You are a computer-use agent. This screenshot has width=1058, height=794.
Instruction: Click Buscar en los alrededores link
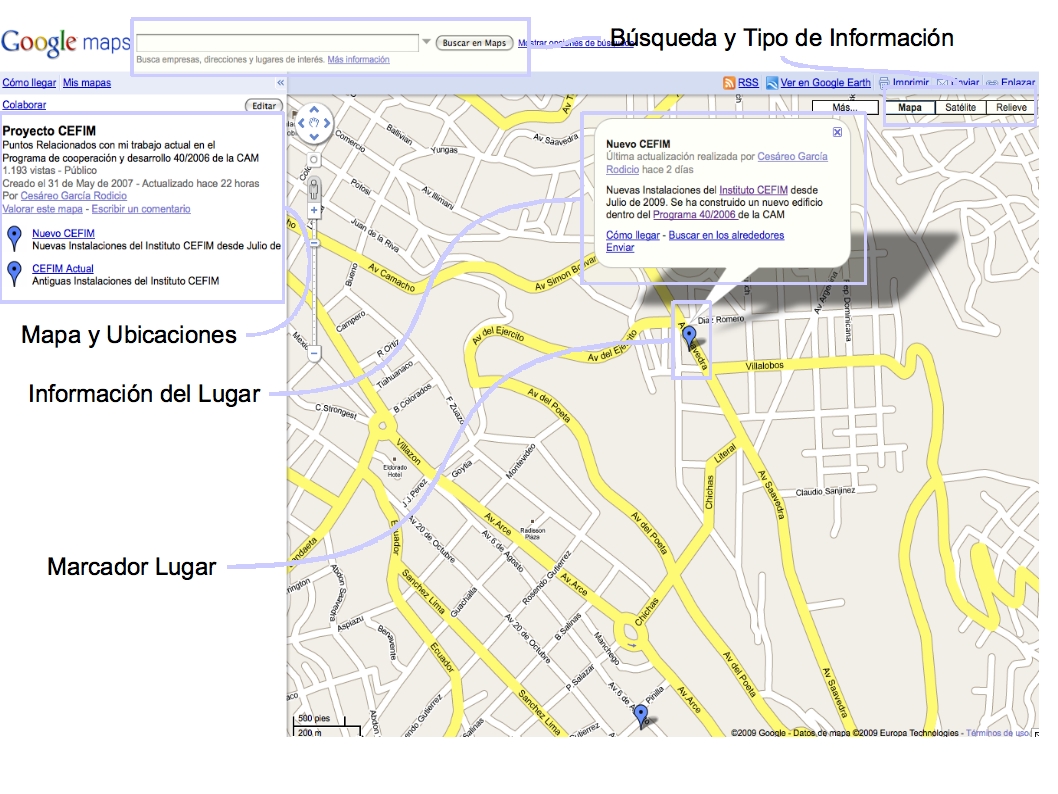tap(726, 235)
